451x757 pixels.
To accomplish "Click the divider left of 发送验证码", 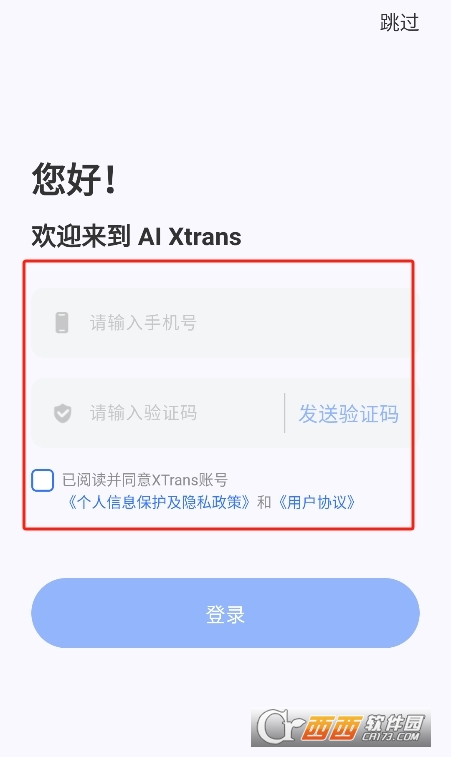I will pos(284,413).
